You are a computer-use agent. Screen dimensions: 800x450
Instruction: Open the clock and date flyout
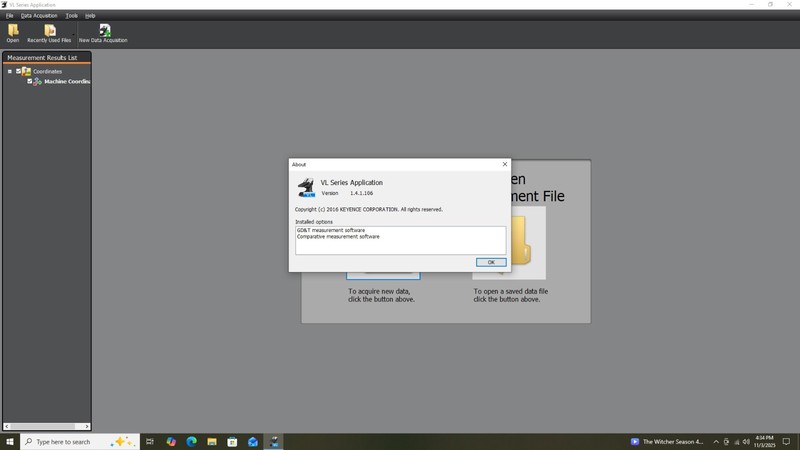(764, 442)
